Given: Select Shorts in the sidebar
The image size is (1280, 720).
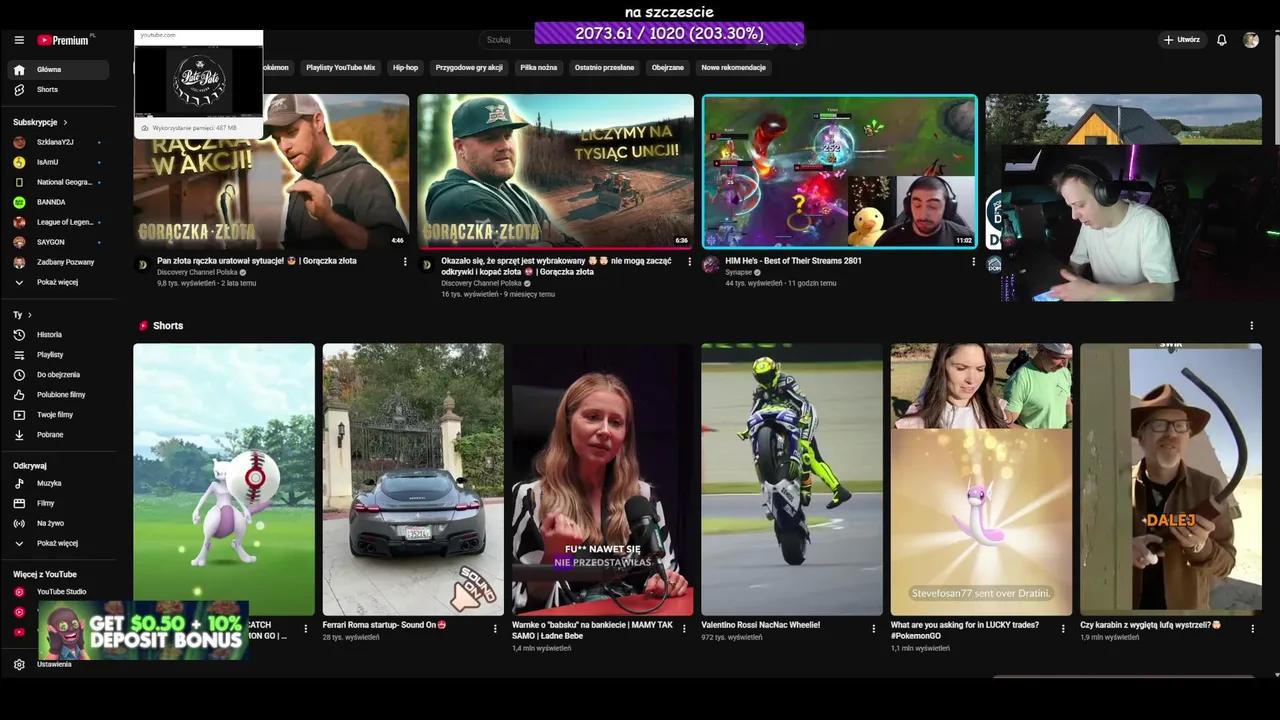Looking at the screenshot, I should tap(48, 89).
